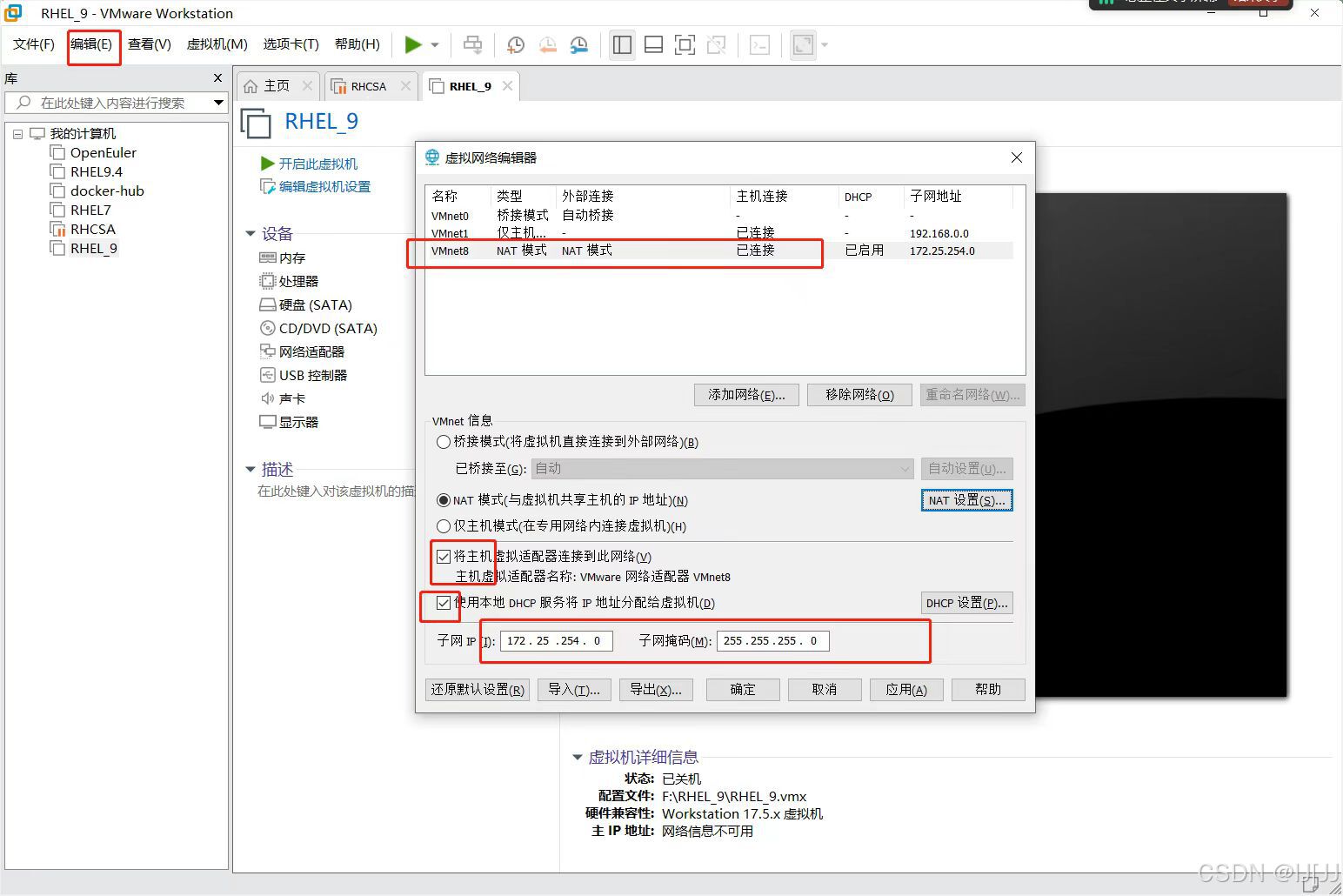Click the revert to snapshot icon
Viewport: 1343px width, 896px height.
coord(547,44)
